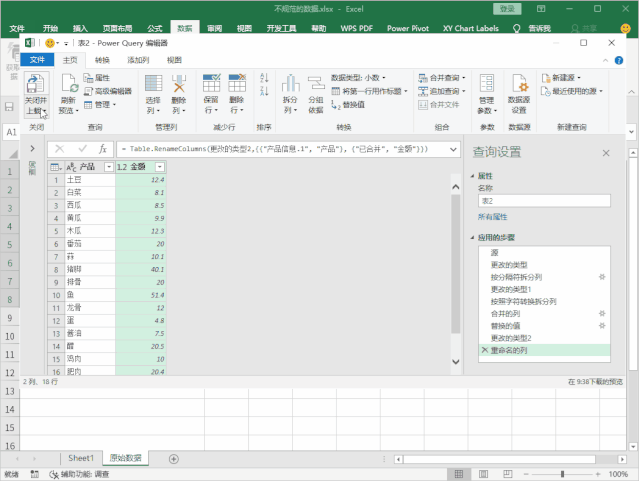Click the 关闭并上载 (Close & Load) icon
The width and height of the screenshot is (639, 481).
tap(35, 87)
